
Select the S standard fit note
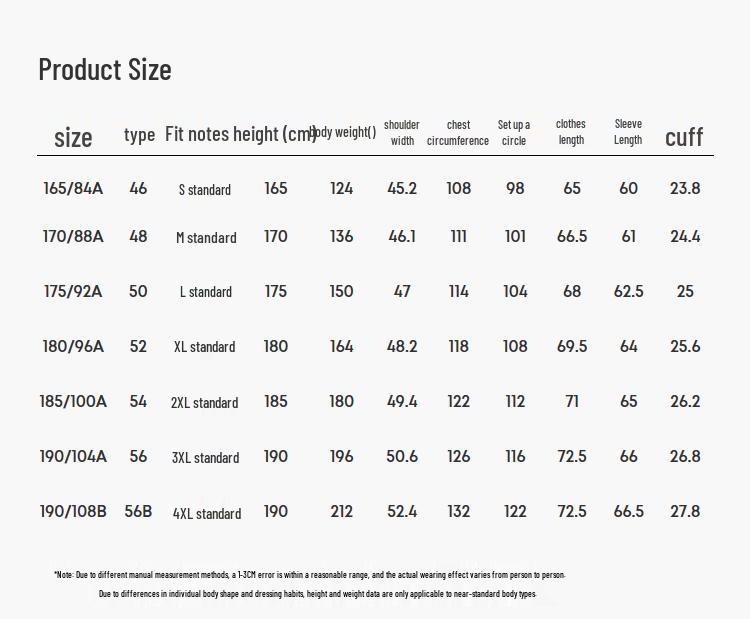pos(205,190)
